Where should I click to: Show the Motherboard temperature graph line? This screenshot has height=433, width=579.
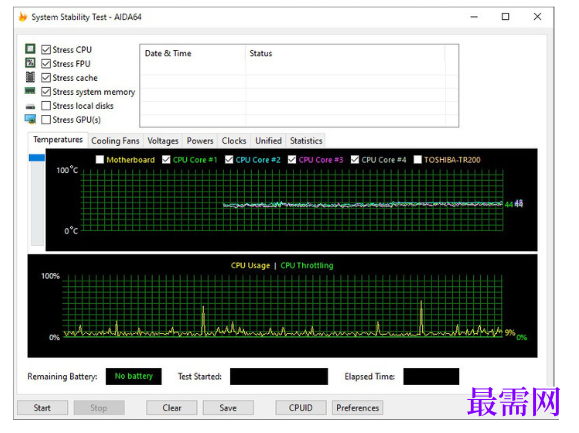pyautogui.click(x=100, y=159)
